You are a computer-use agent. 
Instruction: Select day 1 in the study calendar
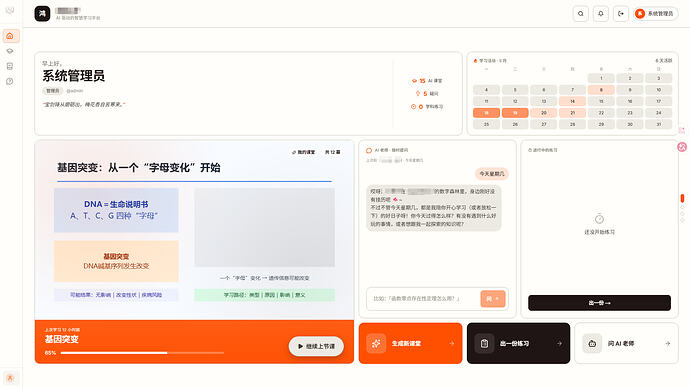point(601,78)
